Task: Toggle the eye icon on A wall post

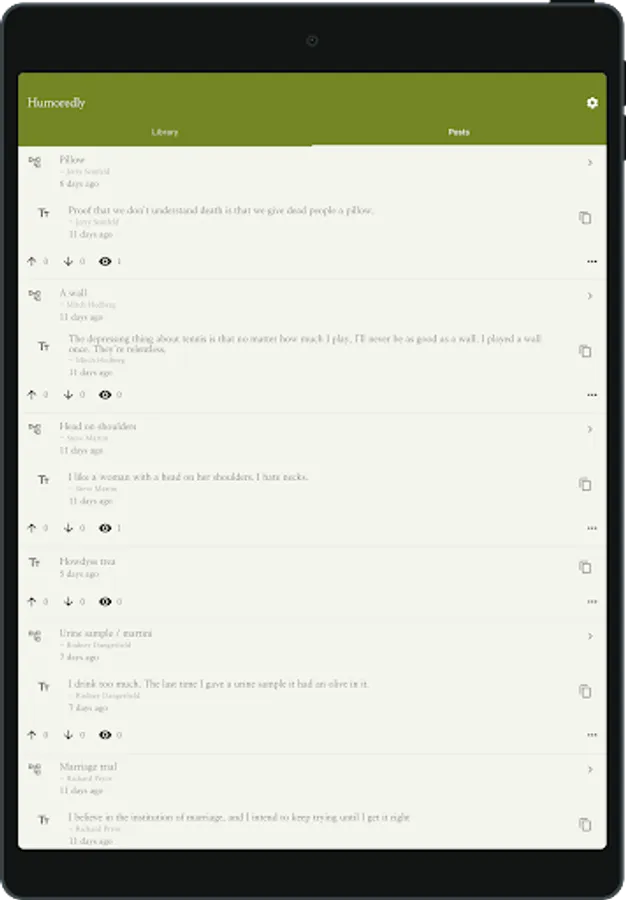Action: [105, 394]
